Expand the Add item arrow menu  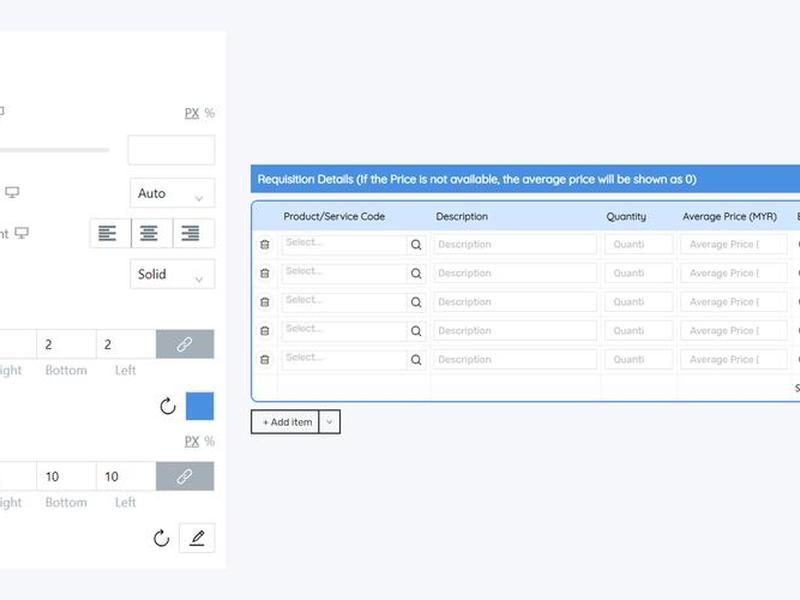330,422
